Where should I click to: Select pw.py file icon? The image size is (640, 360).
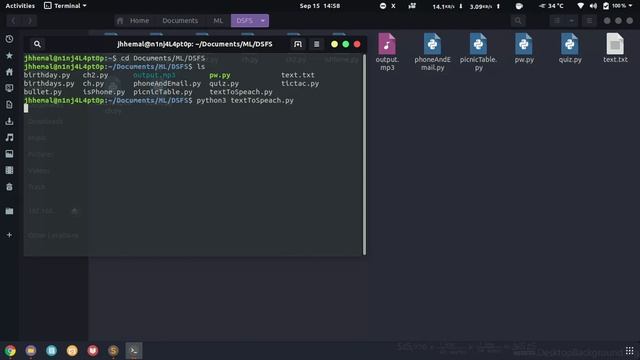[x=524, y=44]
